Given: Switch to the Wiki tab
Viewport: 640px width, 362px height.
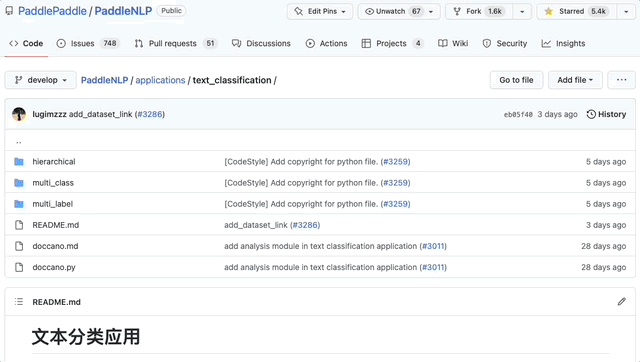Looking at the screenshot, I should pos(453,43).
